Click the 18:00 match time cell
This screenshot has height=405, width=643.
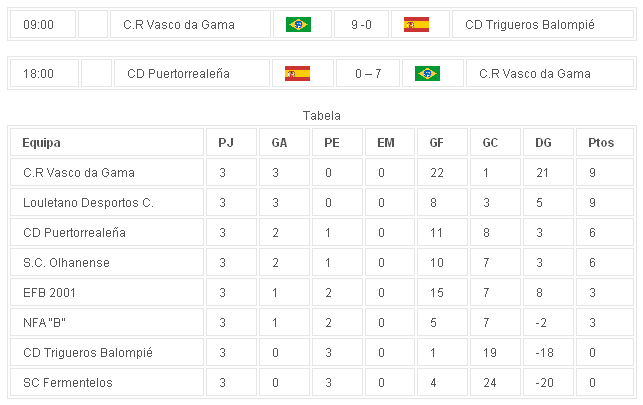click(x=39, y=73)
